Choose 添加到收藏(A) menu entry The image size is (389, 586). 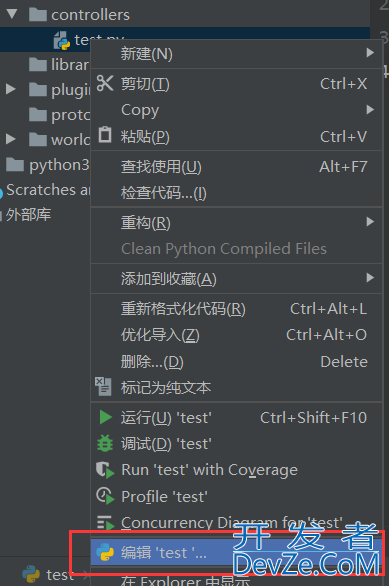click(237, 279)
